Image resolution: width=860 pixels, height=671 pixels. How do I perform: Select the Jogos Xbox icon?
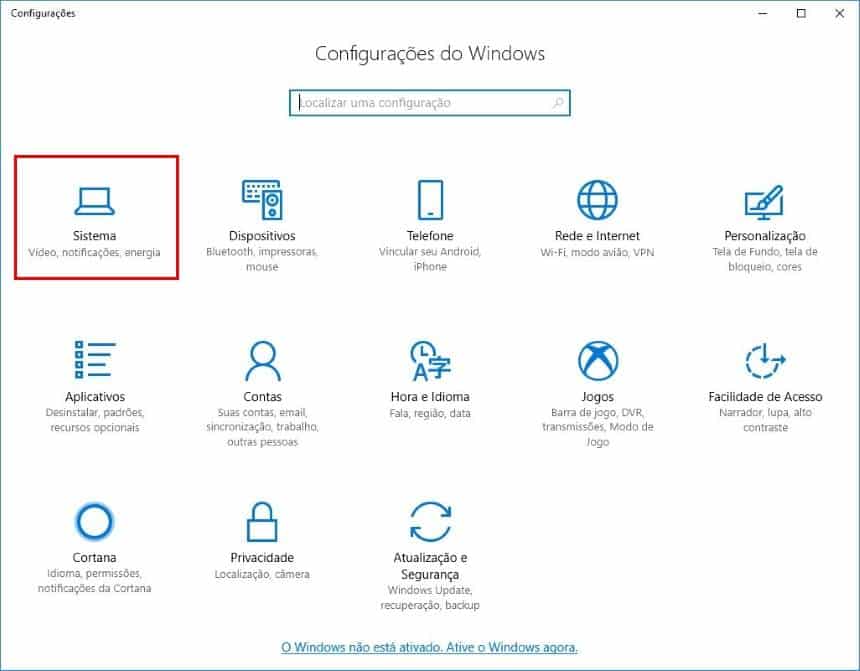click(x=598, y=360)
